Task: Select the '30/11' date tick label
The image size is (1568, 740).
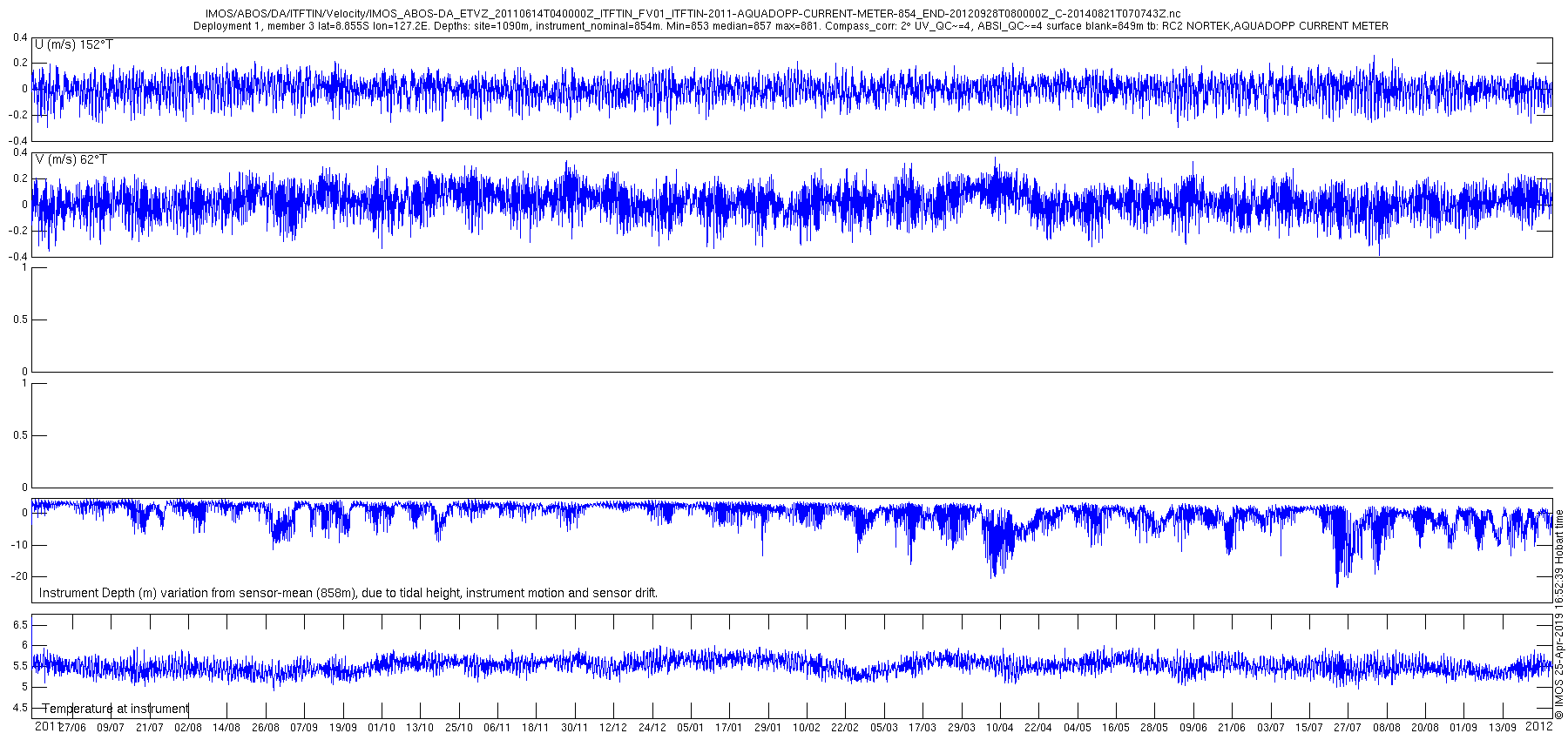Action: (575, 728)
